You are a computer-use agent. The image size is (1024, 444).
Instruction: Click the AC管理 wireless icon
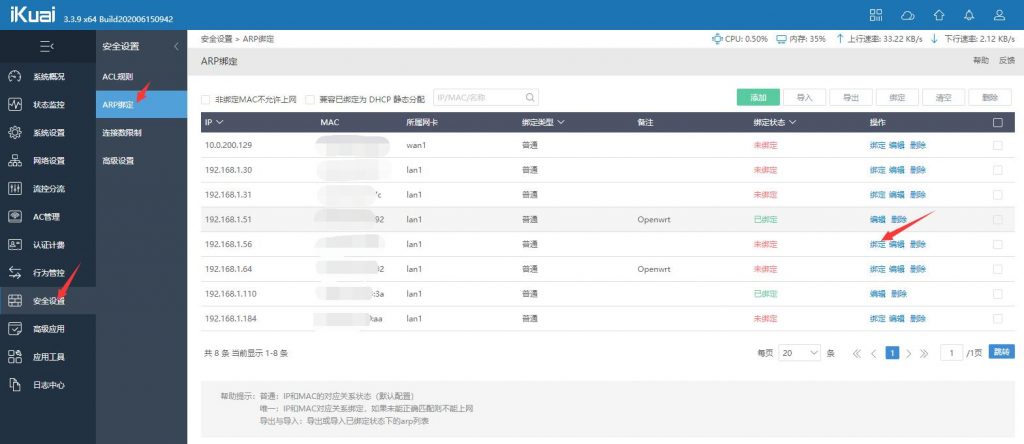14,217
